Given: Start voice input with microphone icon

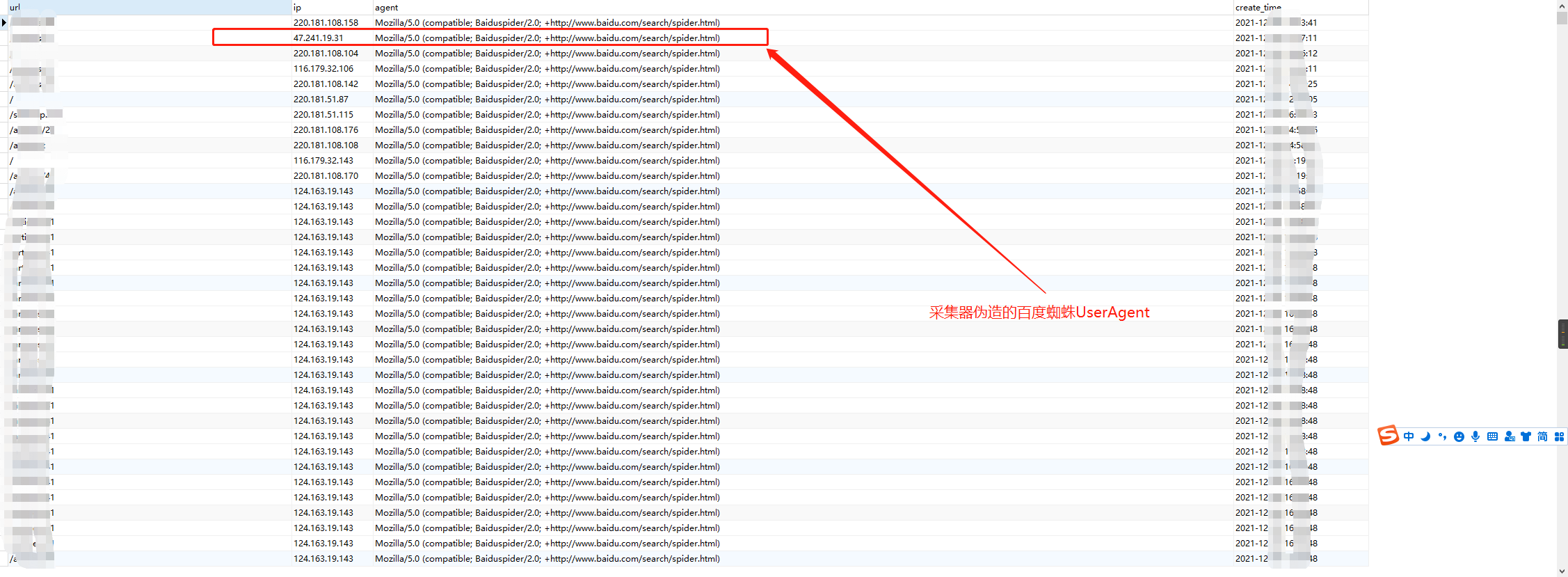Looking at the screenshot, I should [1475, 436].
